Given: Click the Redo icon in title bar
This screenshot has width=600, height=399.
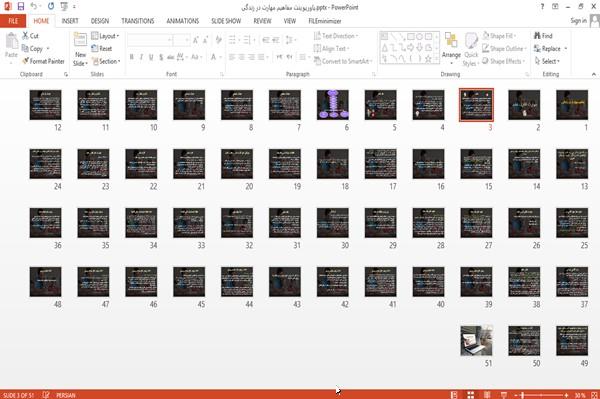Looking at the screenshot, I should pyautogui.click(x=51, y=6).
